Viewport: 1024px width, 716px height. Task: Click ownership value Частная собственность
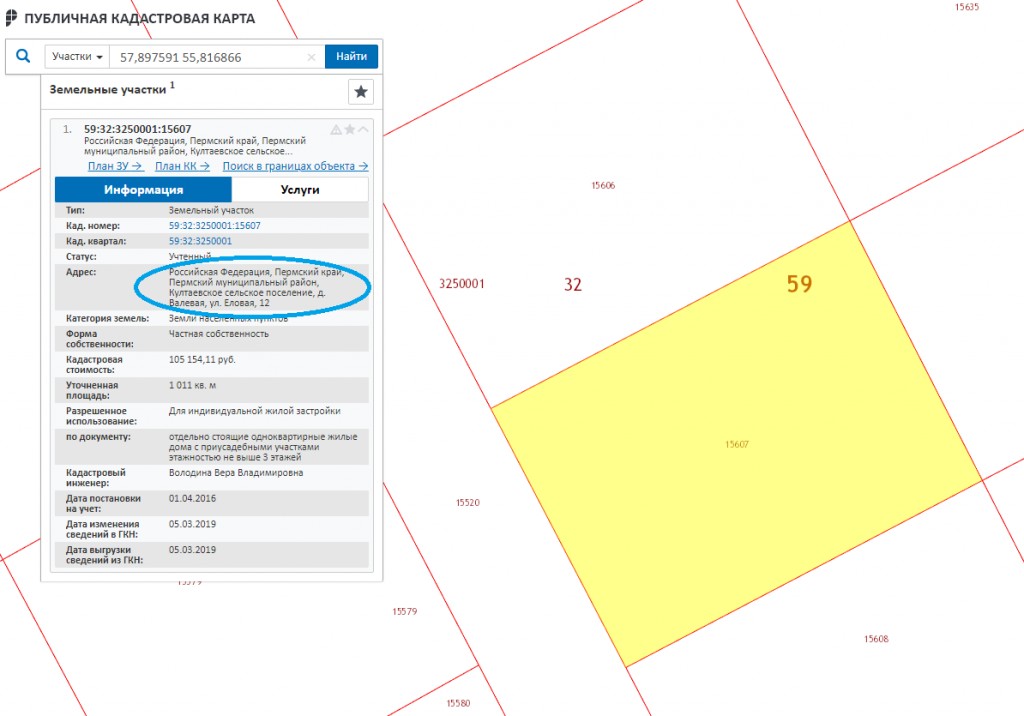(x=219, y=334)
